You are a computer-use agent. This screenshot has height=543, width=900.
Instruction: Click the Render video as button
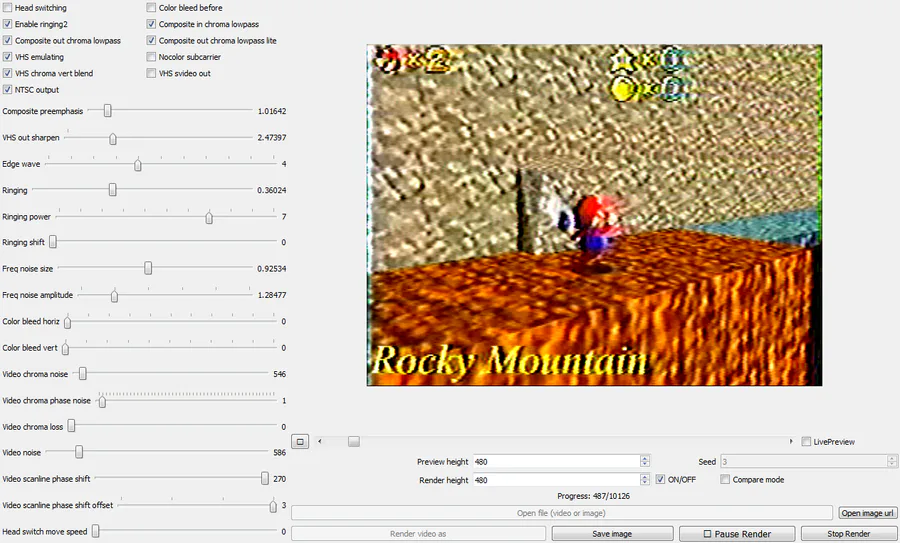point(418,534)
